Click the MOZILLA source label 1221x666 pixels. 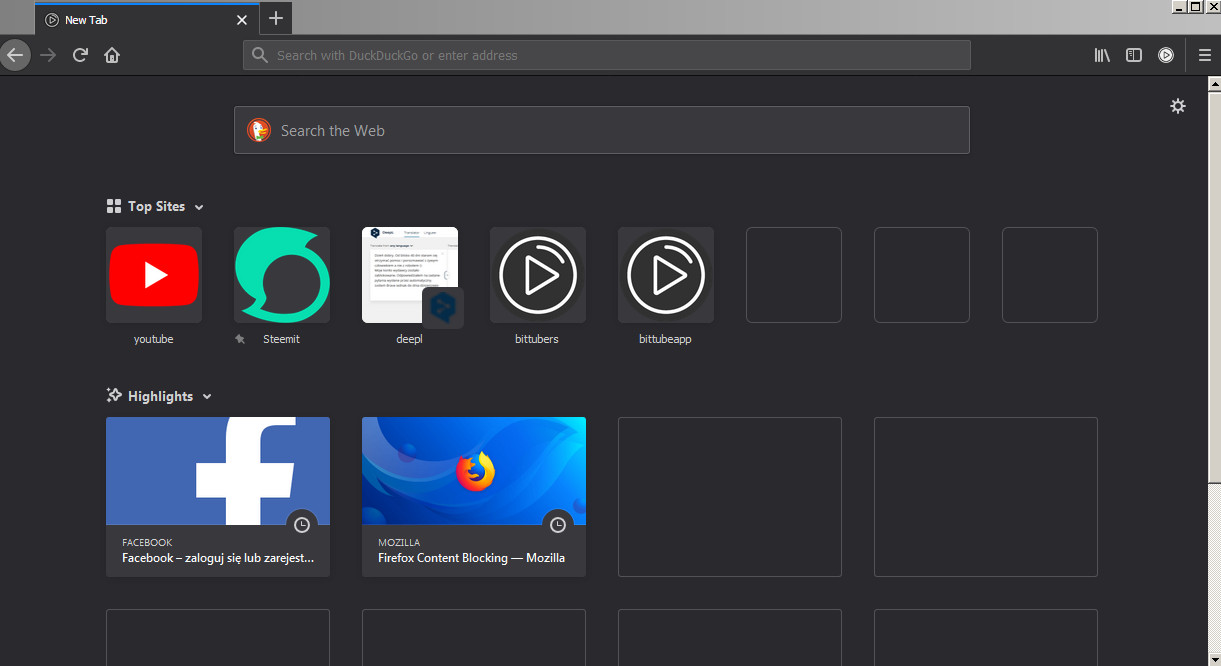click(x=399, y=542)
